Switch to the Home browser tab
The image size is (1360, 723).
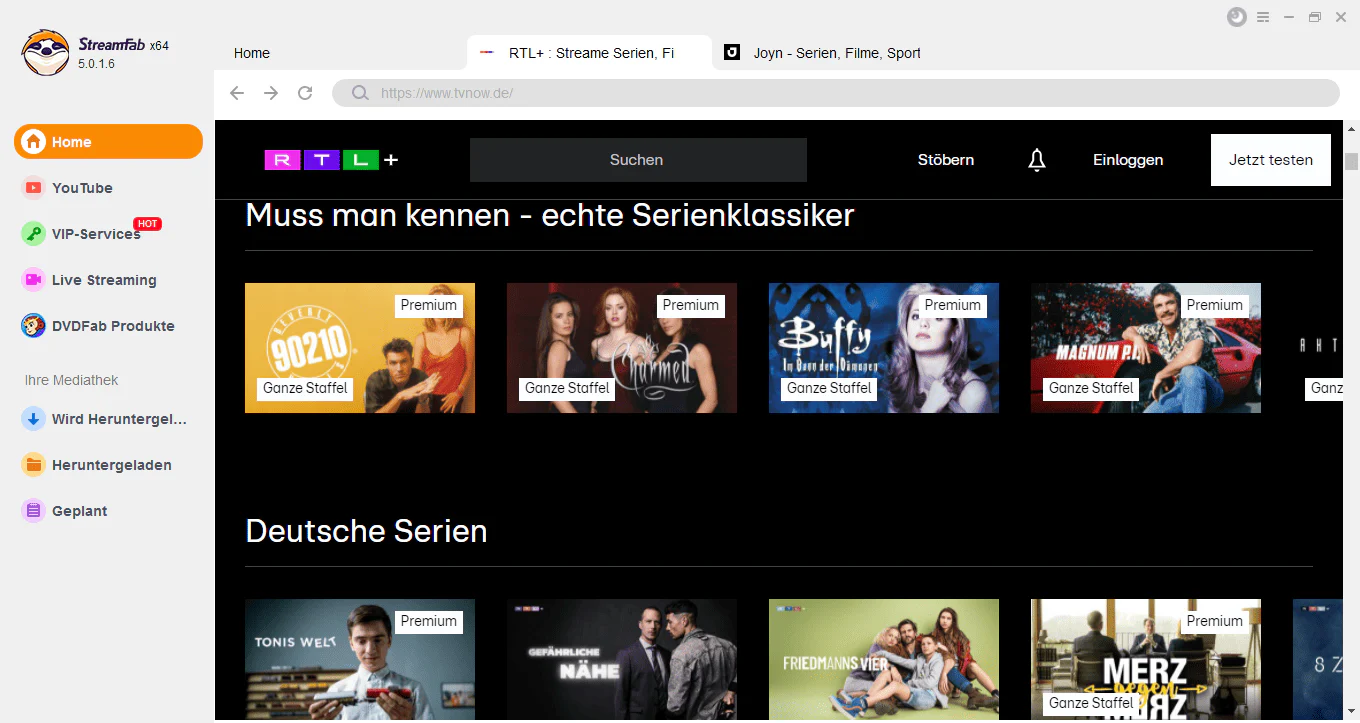click(252, 53)
